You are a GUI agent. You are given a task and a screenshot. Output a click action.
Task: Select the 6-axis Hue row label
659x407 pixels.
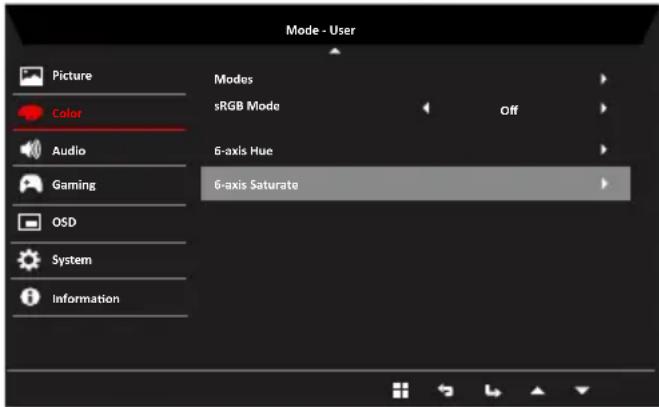point(243,151)
